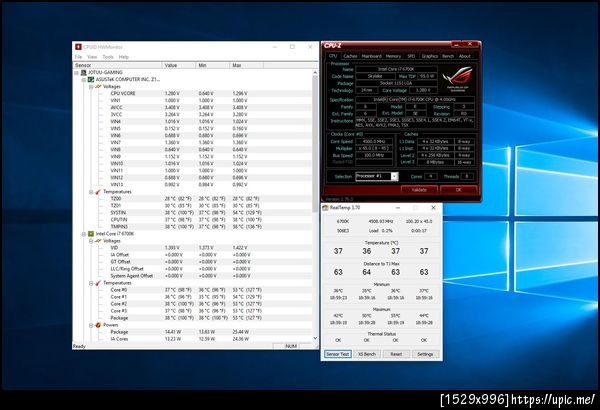Select the AVCC voltage row

pyautogui.click(x=192, y=108)
